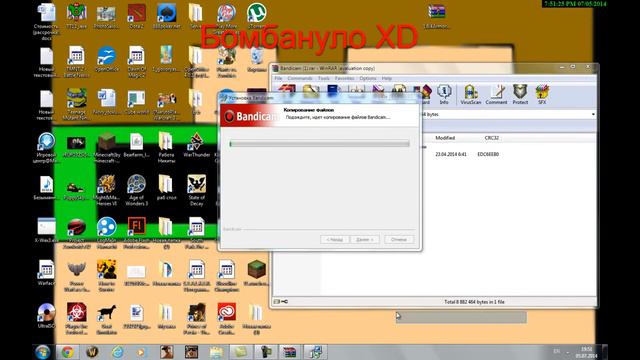Click the SFX icon in WinRAR toolbar

[x=542, y=95]
